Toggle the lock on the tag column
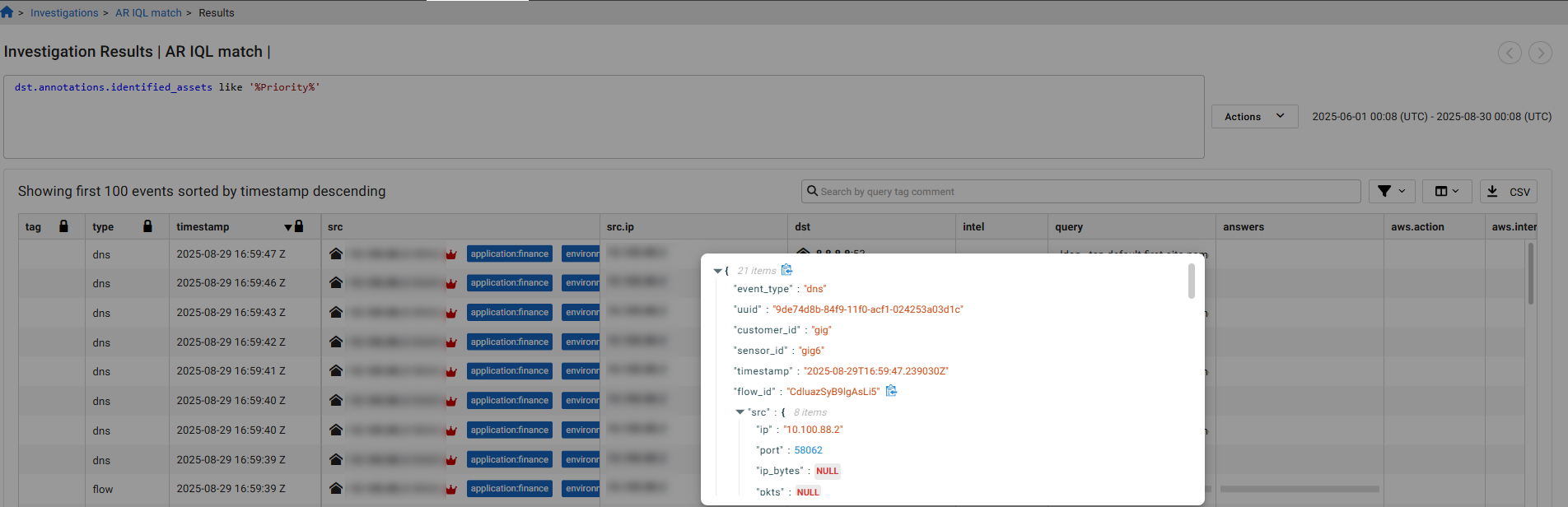 tap(63, 226)
